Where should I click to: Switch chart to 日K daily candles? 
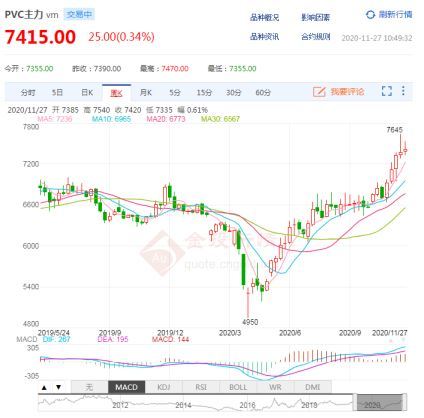tap(87, 92)
